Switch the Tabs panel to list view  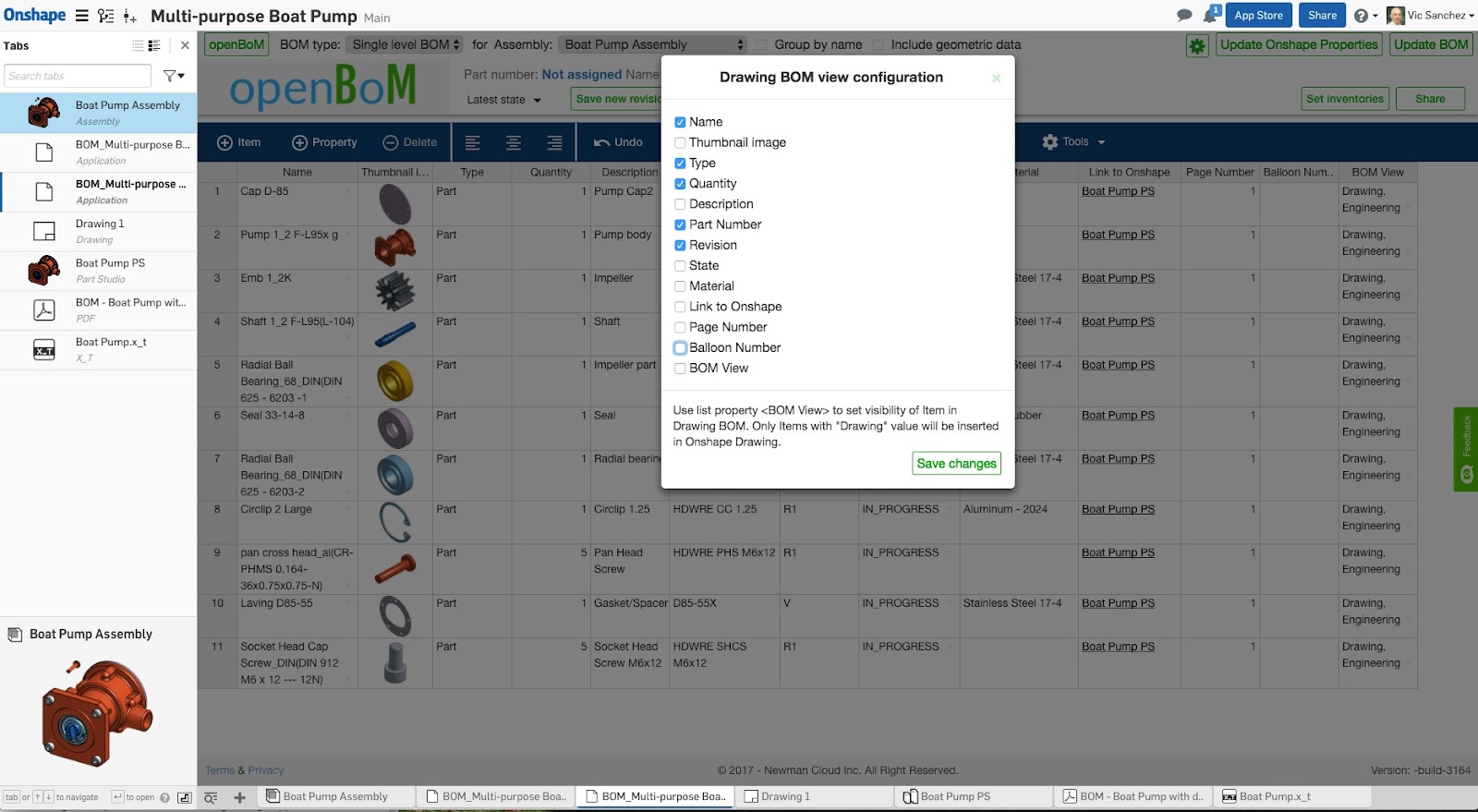(x=138, y=45)
